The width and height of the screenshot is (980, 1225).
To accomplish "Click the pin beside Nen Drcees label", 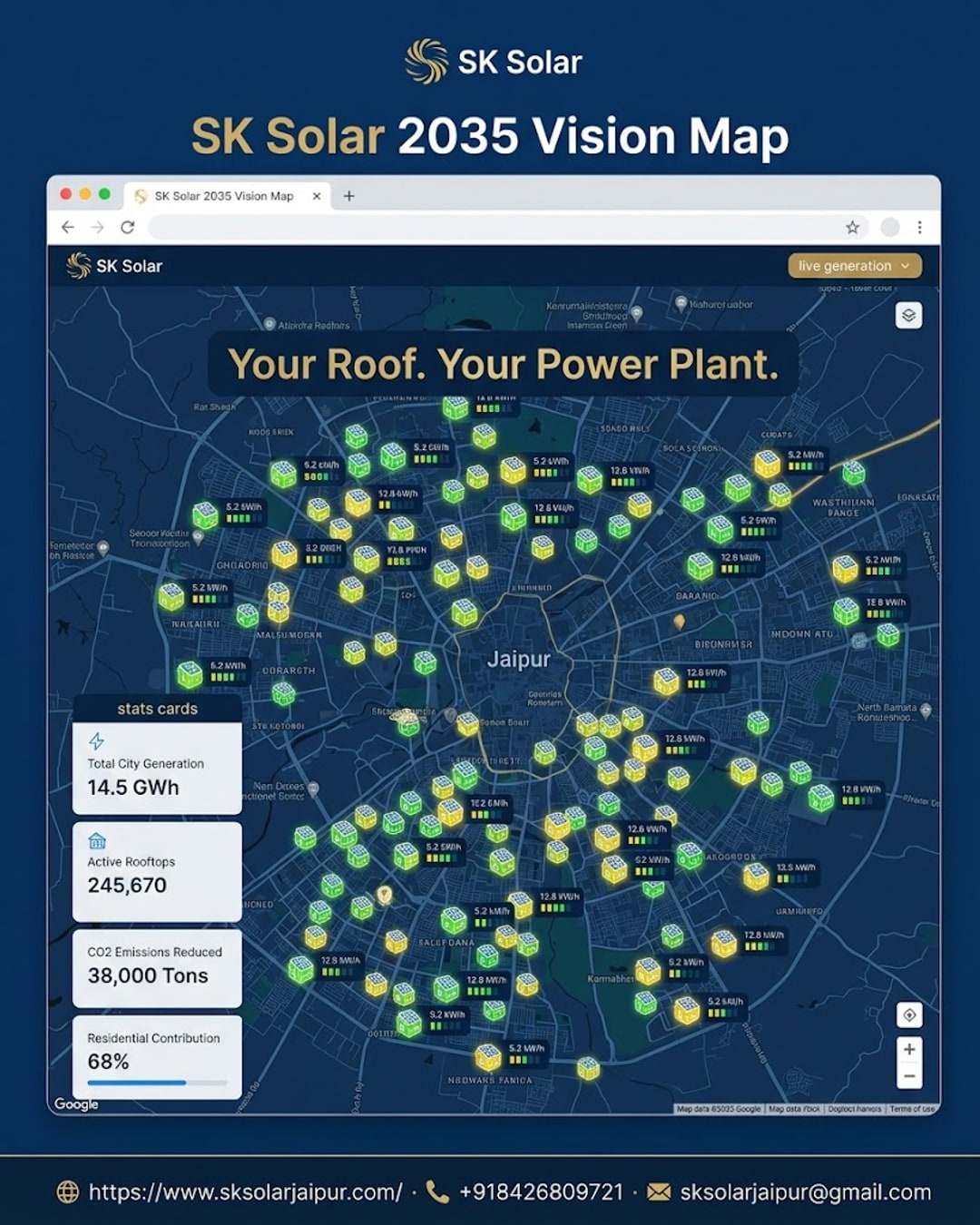I will [x=313, y=789].
